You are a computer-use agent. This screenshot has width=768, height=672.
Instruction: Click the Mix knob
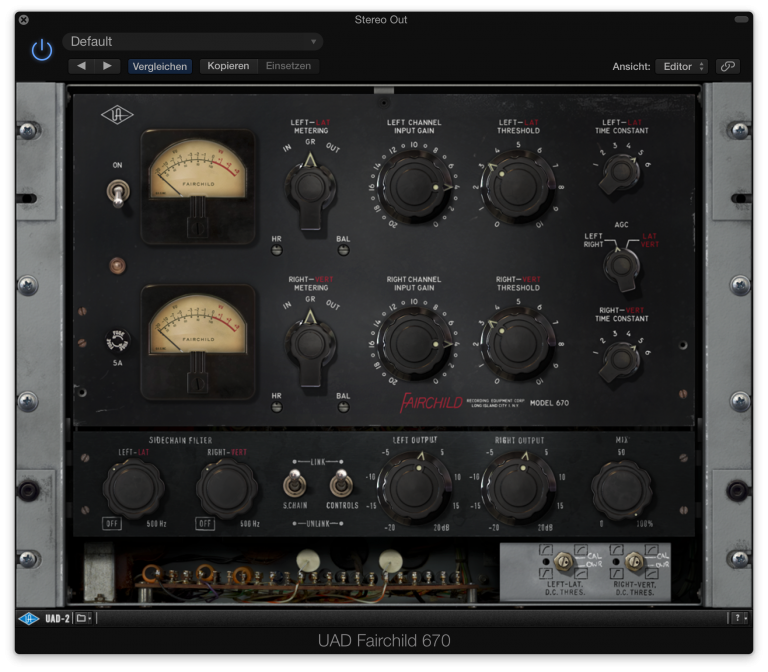click(x=621, y=489)
